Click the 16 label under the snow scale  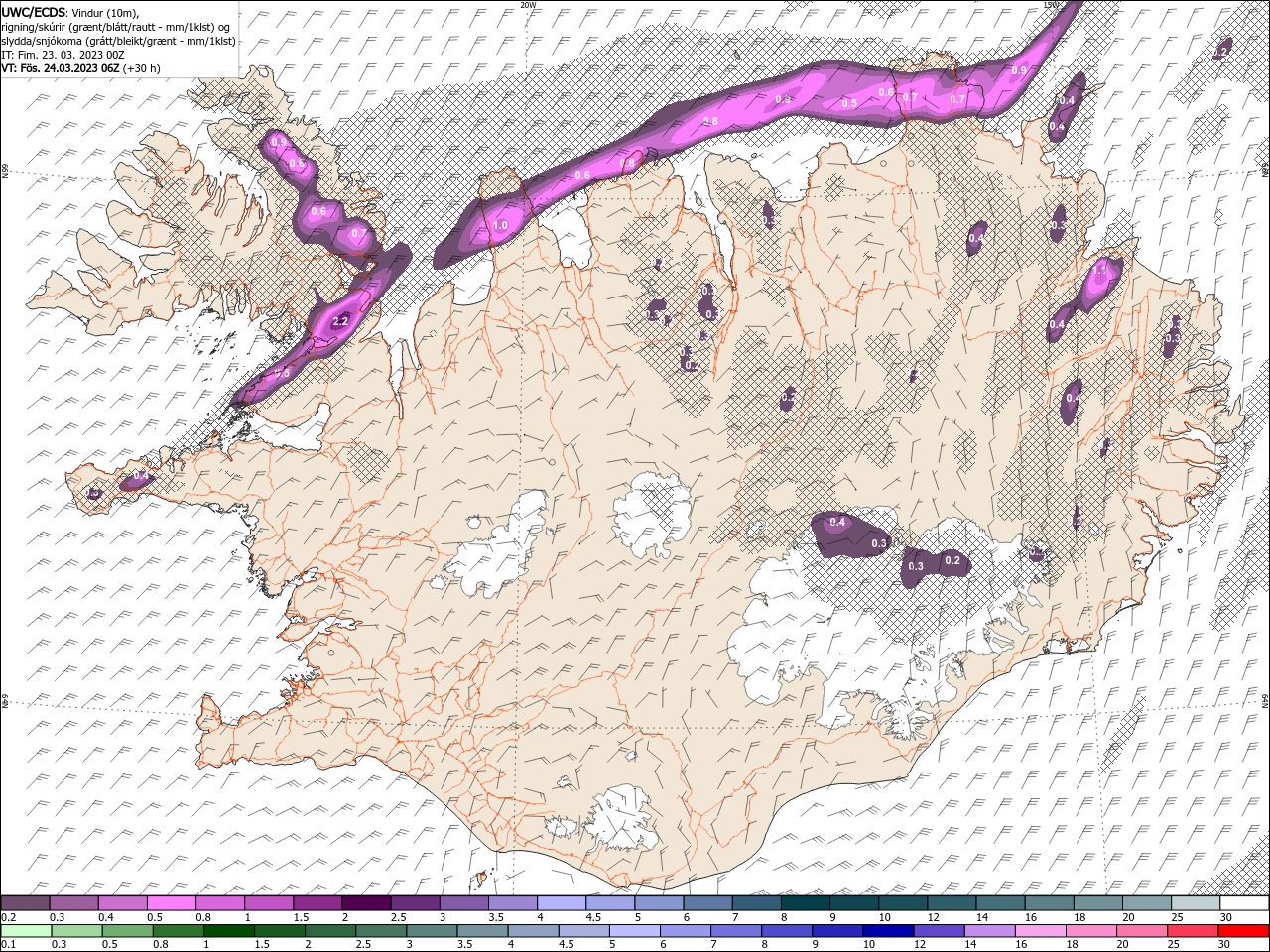tap(1030, 917)
